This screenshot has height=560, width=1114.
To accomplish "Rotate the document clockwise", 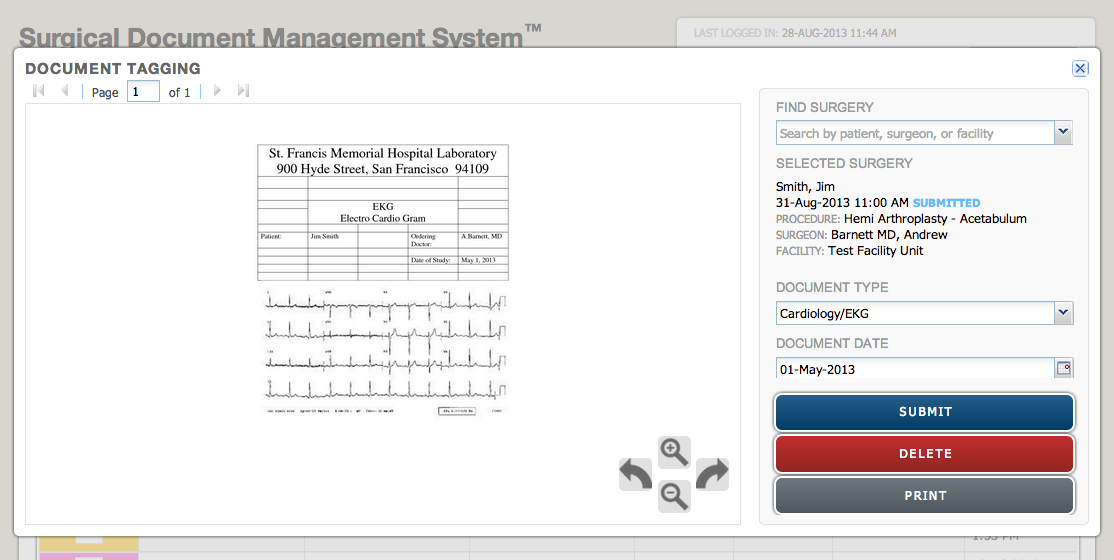I will point(712,474).
